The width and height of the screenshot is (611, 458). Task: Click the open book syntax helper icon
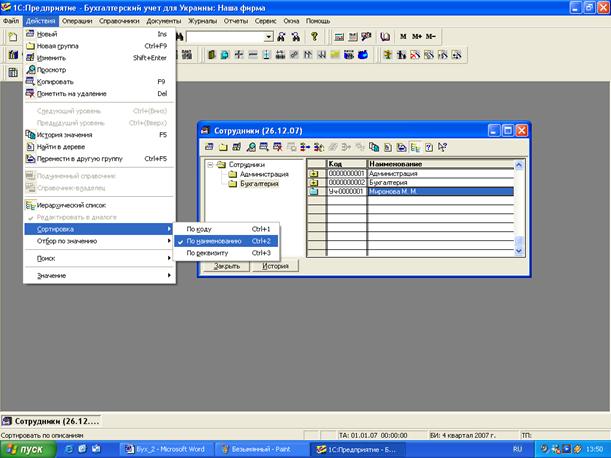tap(385, 37)
